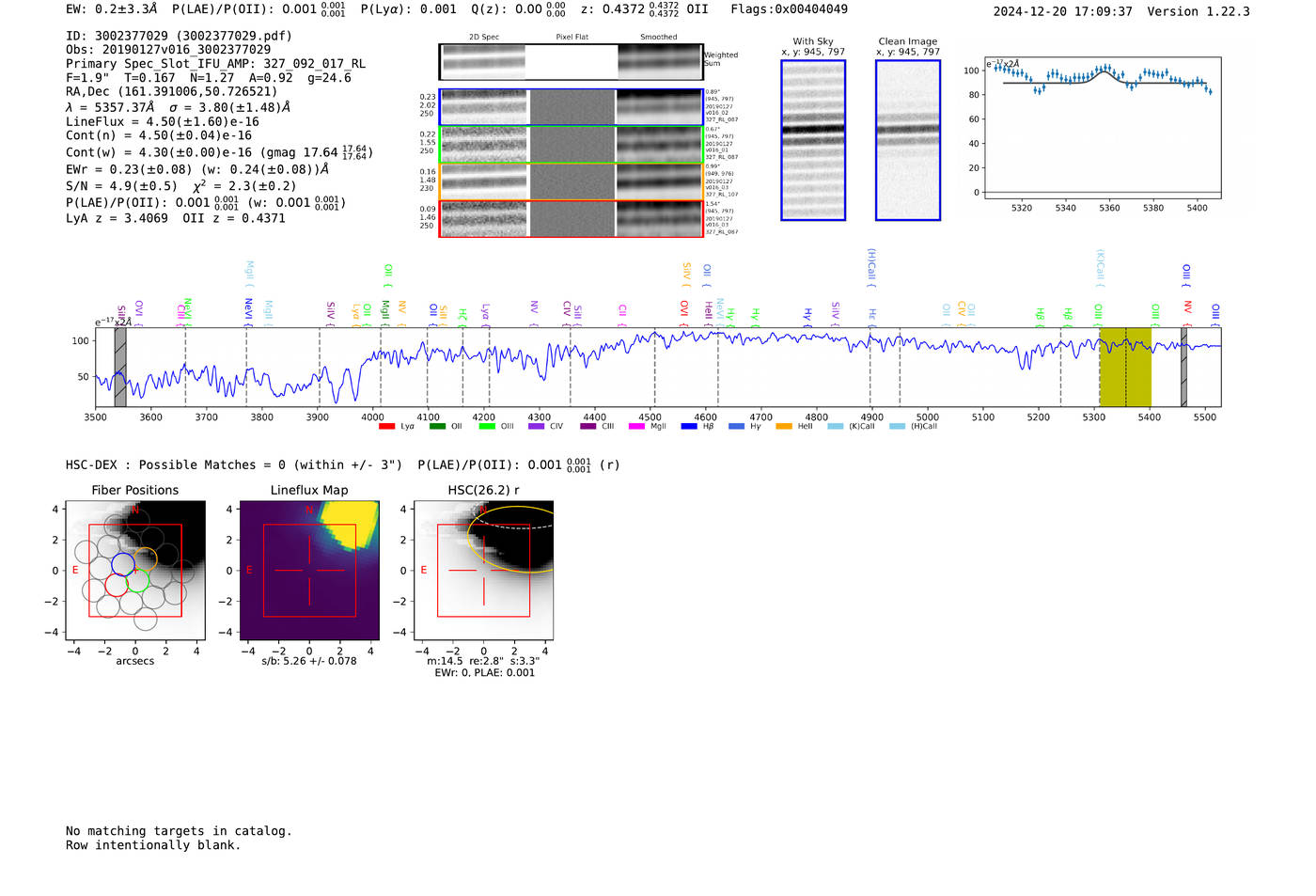Click the No matching targets in catalog text

point(179,831)
